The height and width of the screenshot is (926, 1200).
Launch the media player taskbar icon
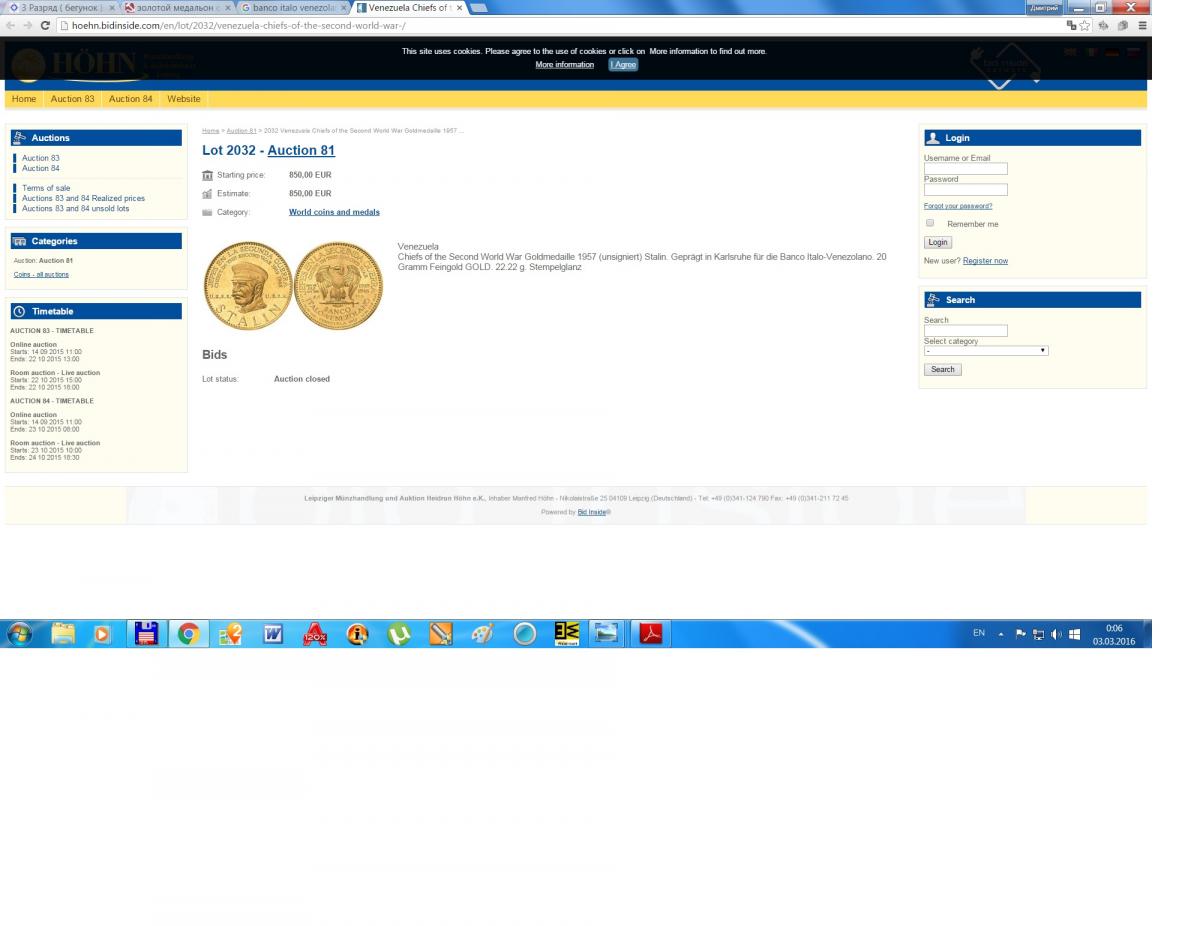coord(102,633)
